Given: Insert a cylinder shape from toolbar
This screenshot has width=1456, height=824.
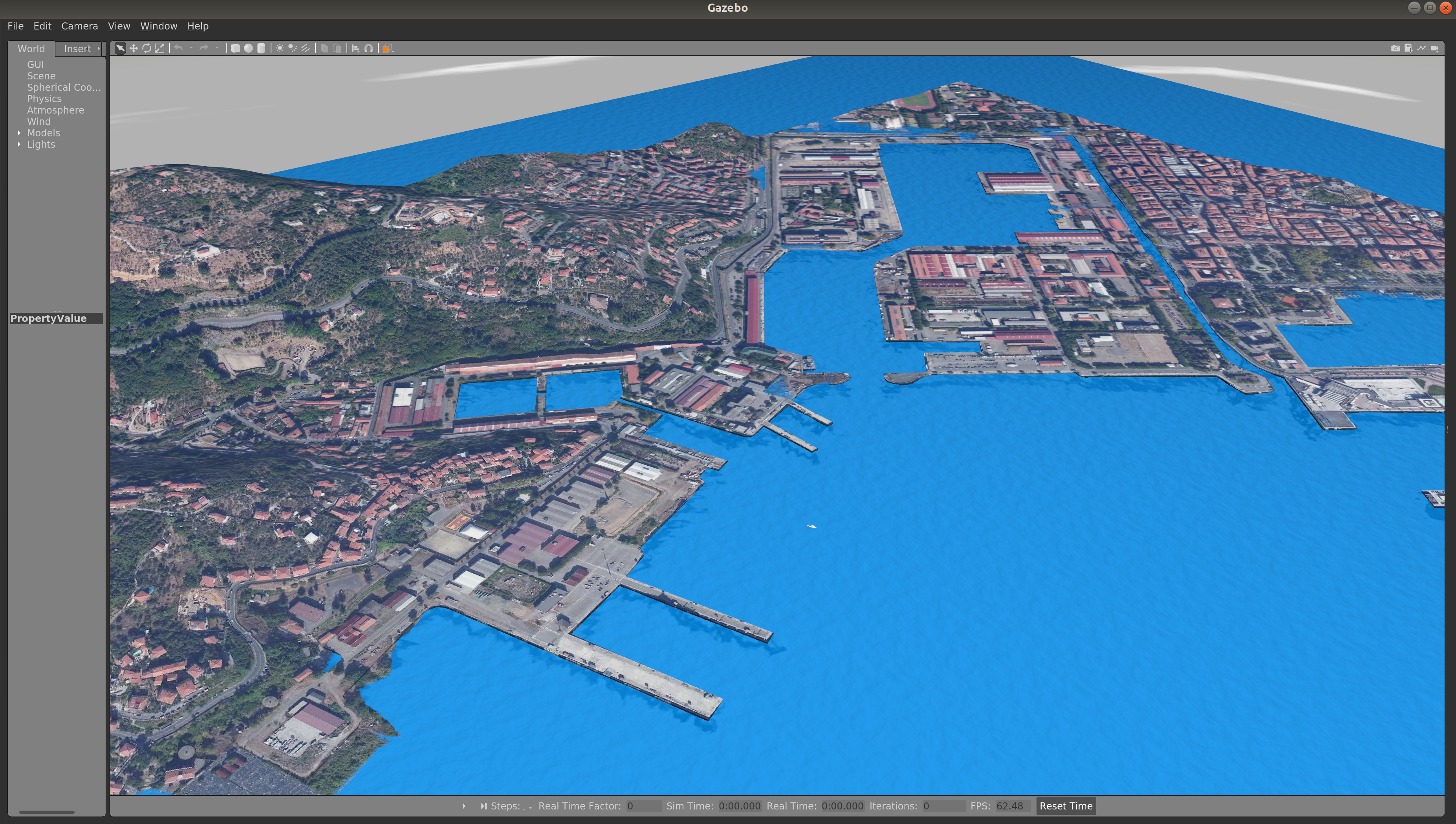Looking at the screenshot, I should click(x=261, y=48).
